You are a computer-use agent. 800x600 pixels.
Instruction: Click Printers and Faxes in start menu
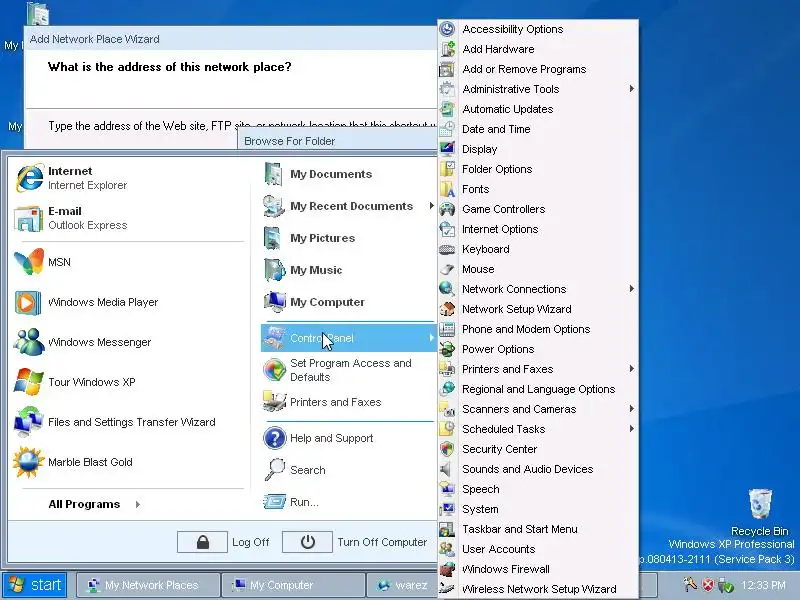[348, 402]
